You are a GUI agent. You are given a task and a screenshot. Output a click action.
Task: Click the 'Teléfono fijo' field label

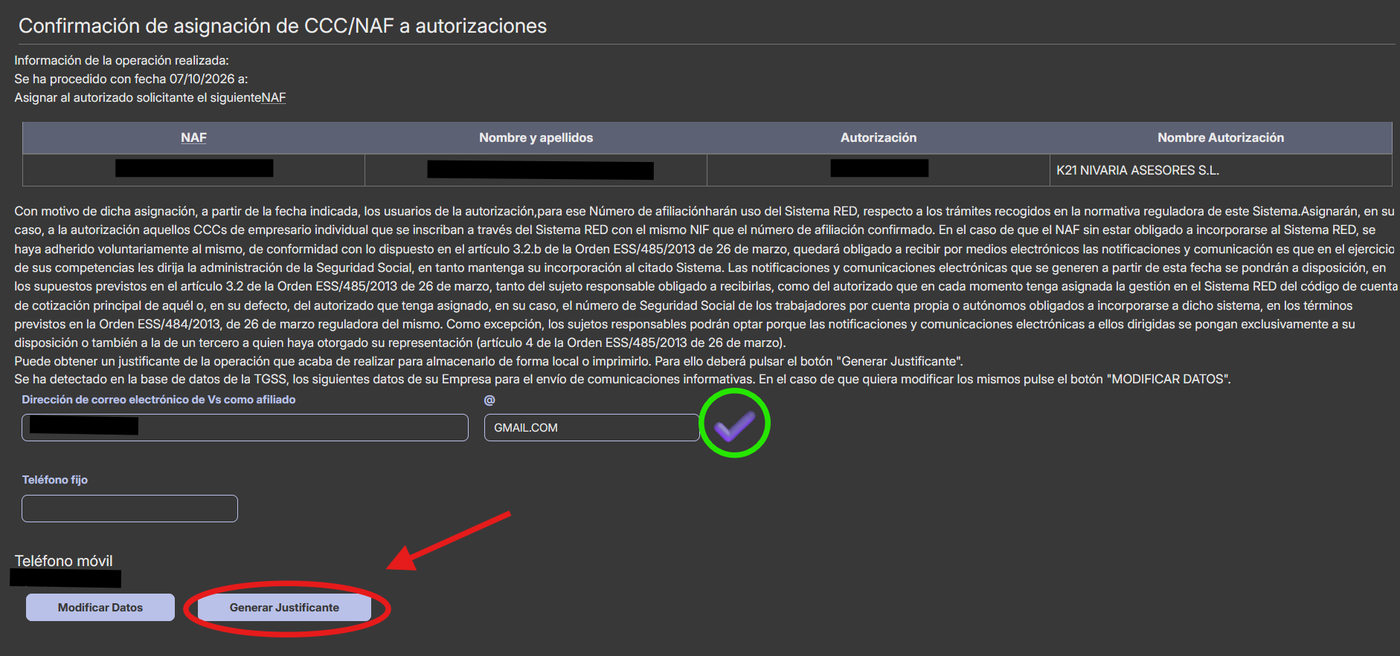pyautogui.click(x=55, y=480)
